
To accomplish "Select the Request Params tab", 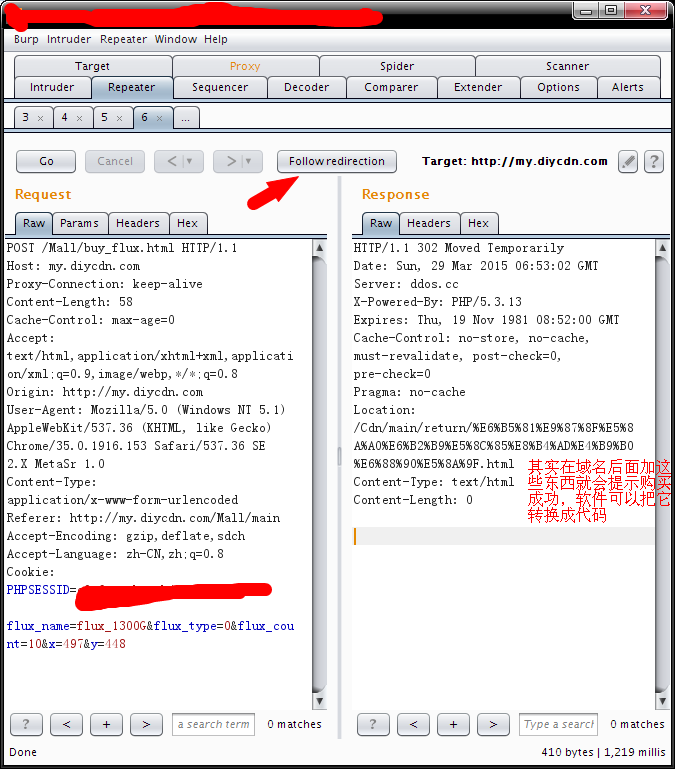I will [79, 224].
